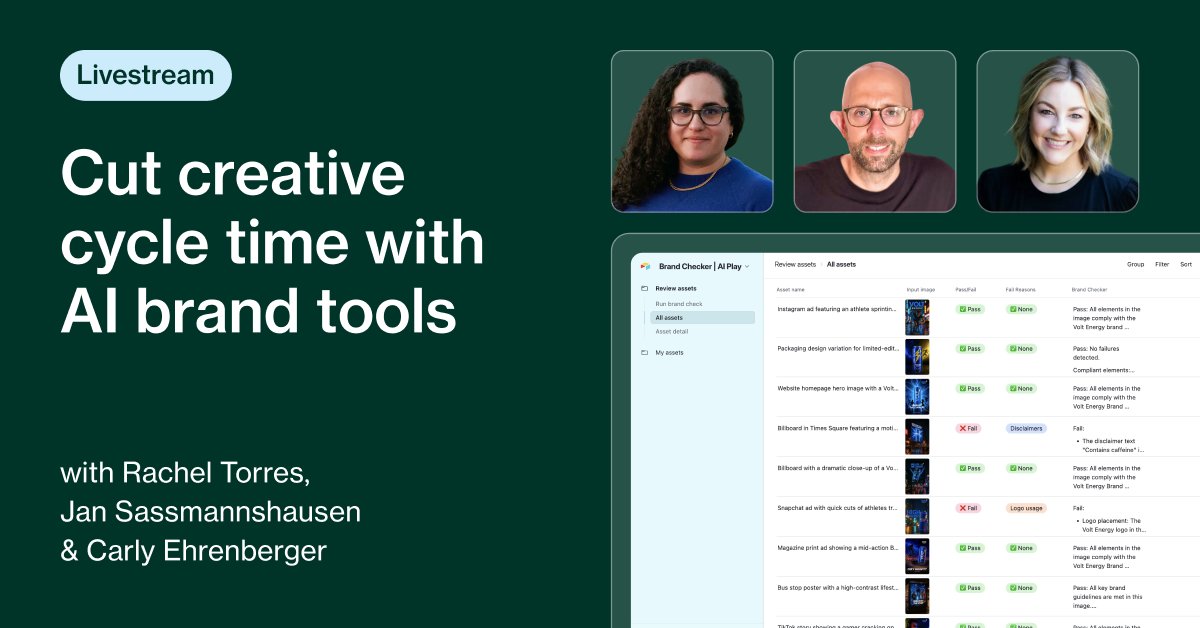This screenshot has height=628, width=1200.
Task: Open the Sort option in toolbar
Action: pos(1186,265)
